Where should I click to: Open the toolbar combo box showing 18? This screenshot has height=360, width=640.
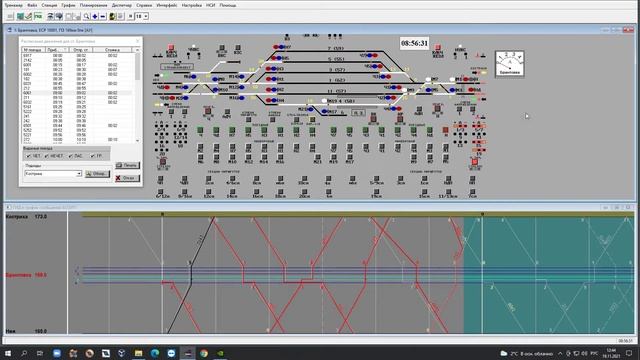click(142, 16)
